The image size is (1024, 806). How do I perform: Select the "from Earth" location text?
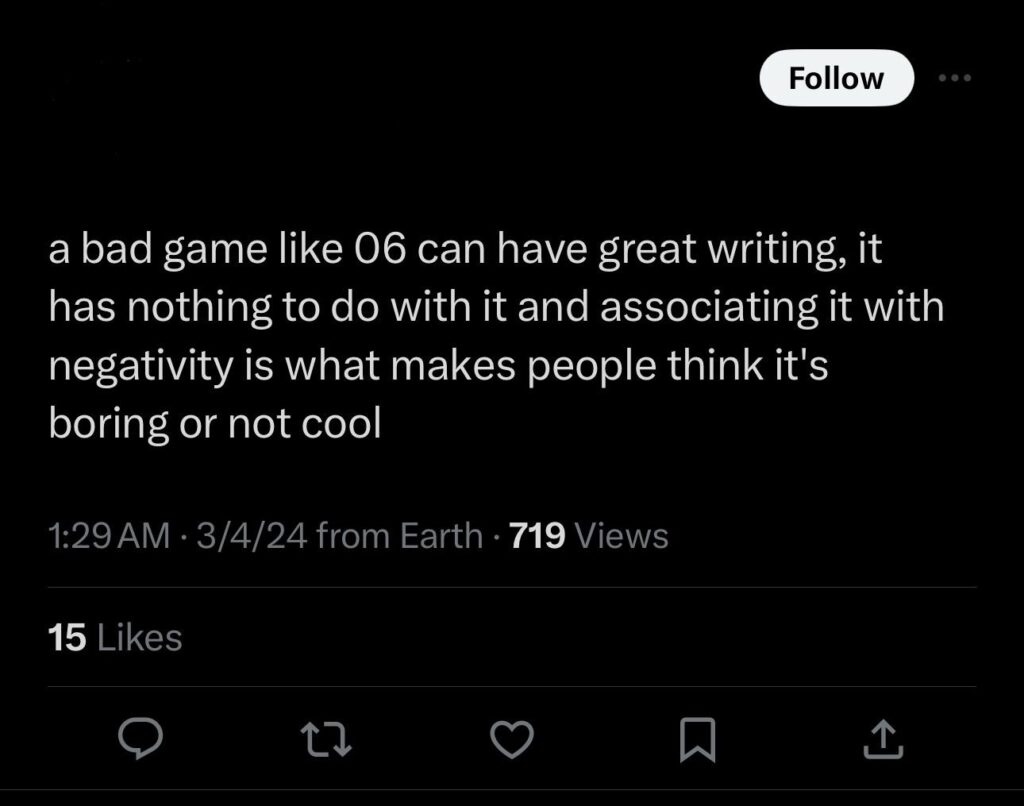click(399, 537)
